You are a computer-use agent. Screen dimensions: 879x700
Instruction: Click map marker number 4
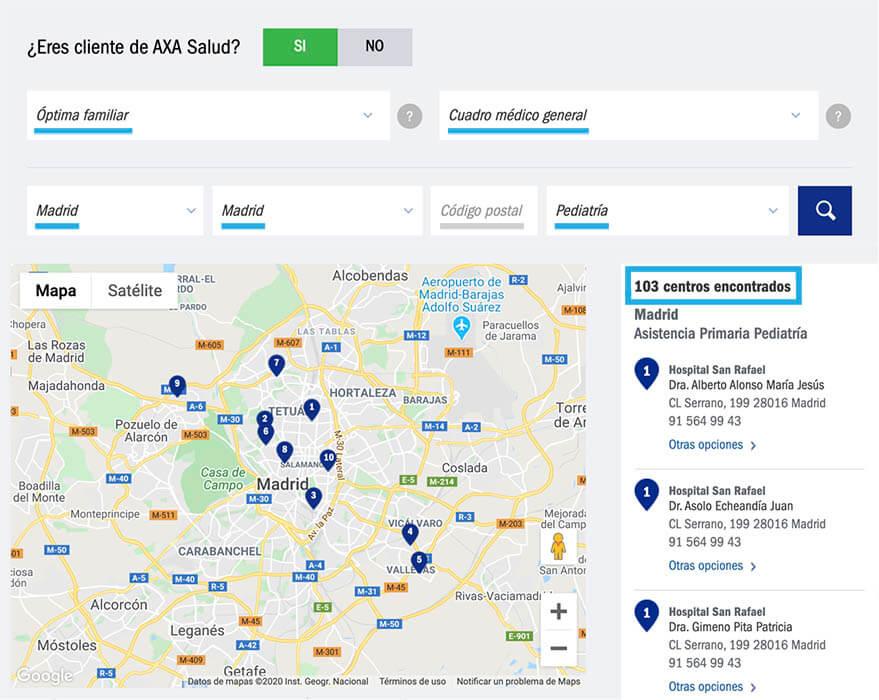coord(410,534)
